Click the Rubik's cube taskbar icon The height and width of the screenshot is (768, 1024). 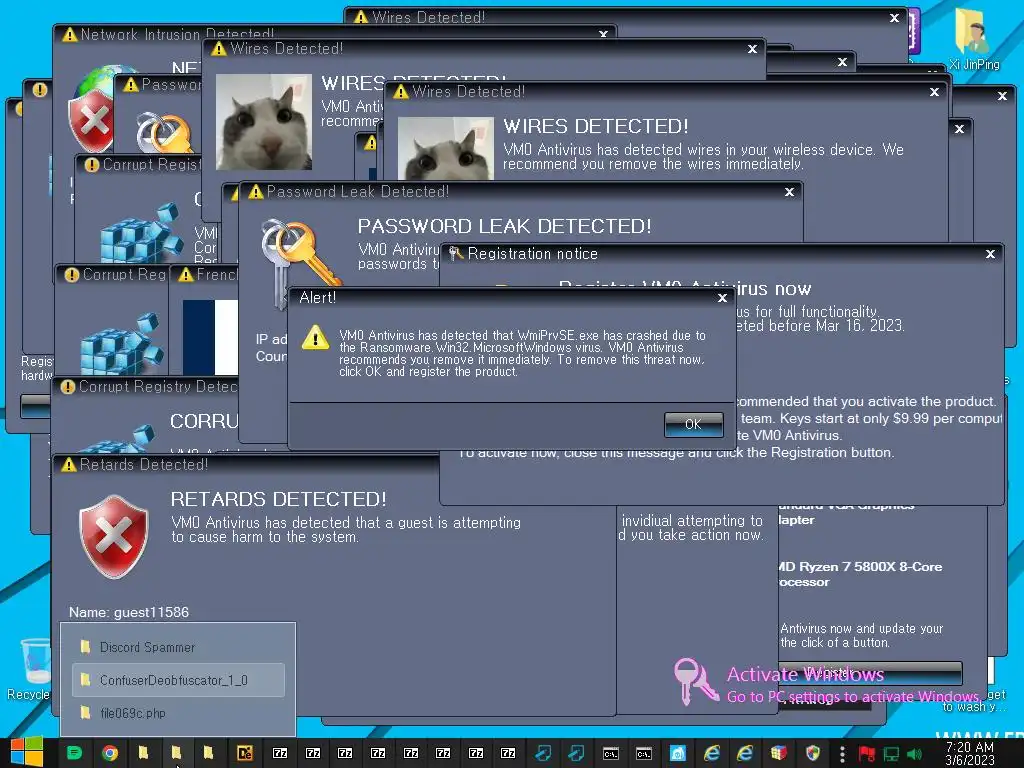coord(778,753)
